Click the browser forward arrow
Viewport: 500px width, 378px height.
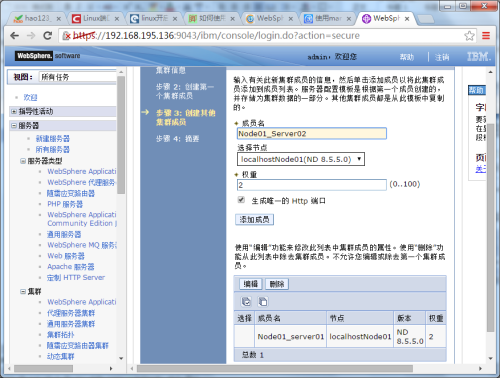31,35
